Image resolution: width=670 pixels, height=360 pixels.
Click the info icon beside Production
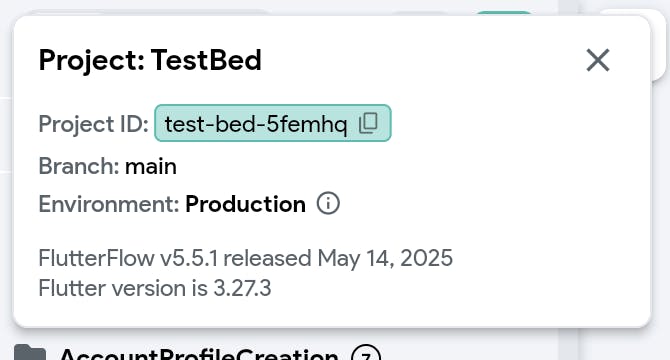point(328,203)
